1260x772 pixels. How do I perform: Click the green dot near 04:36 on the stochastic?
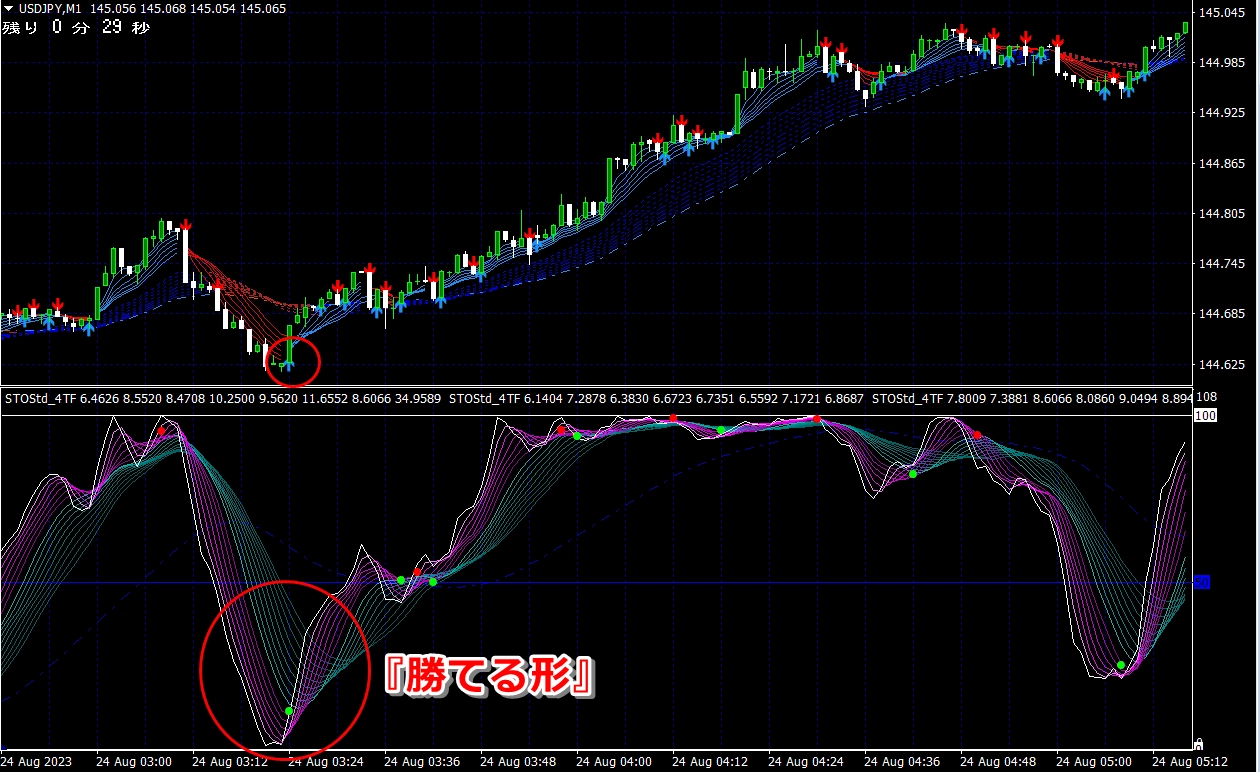(x=913, y=474)
